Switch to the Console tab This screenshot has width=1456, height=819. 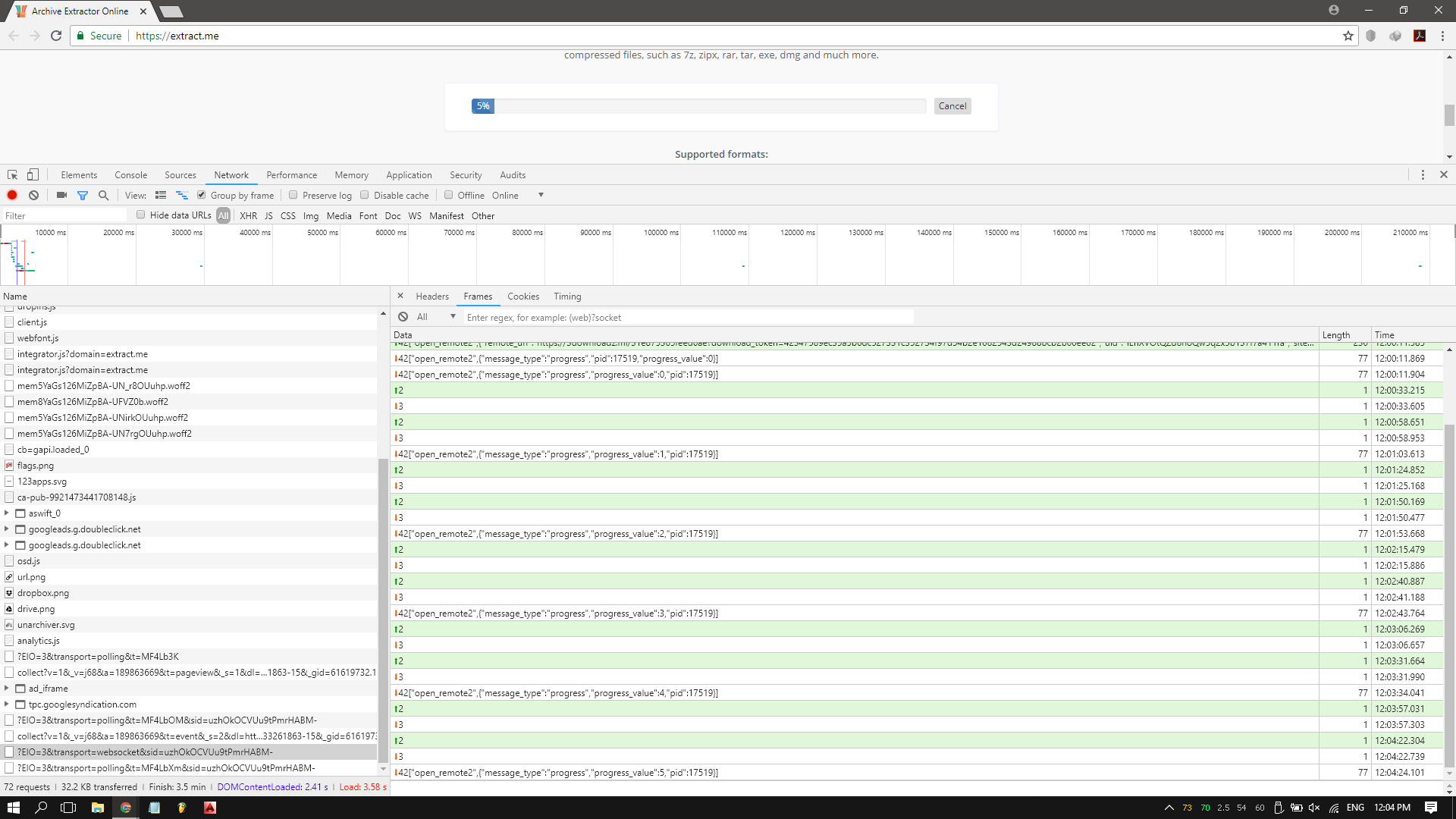pyautogui.click(x=130, y=174)
